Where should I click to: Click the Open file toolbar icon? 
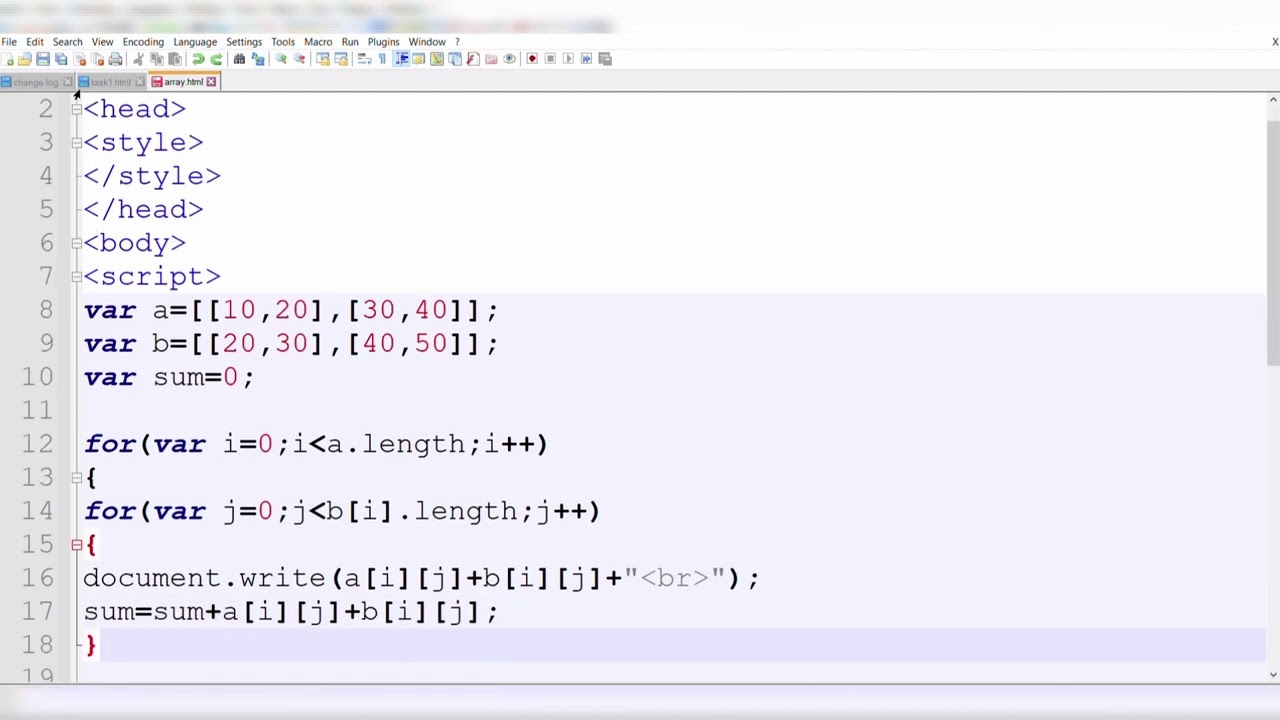[25, 59]
